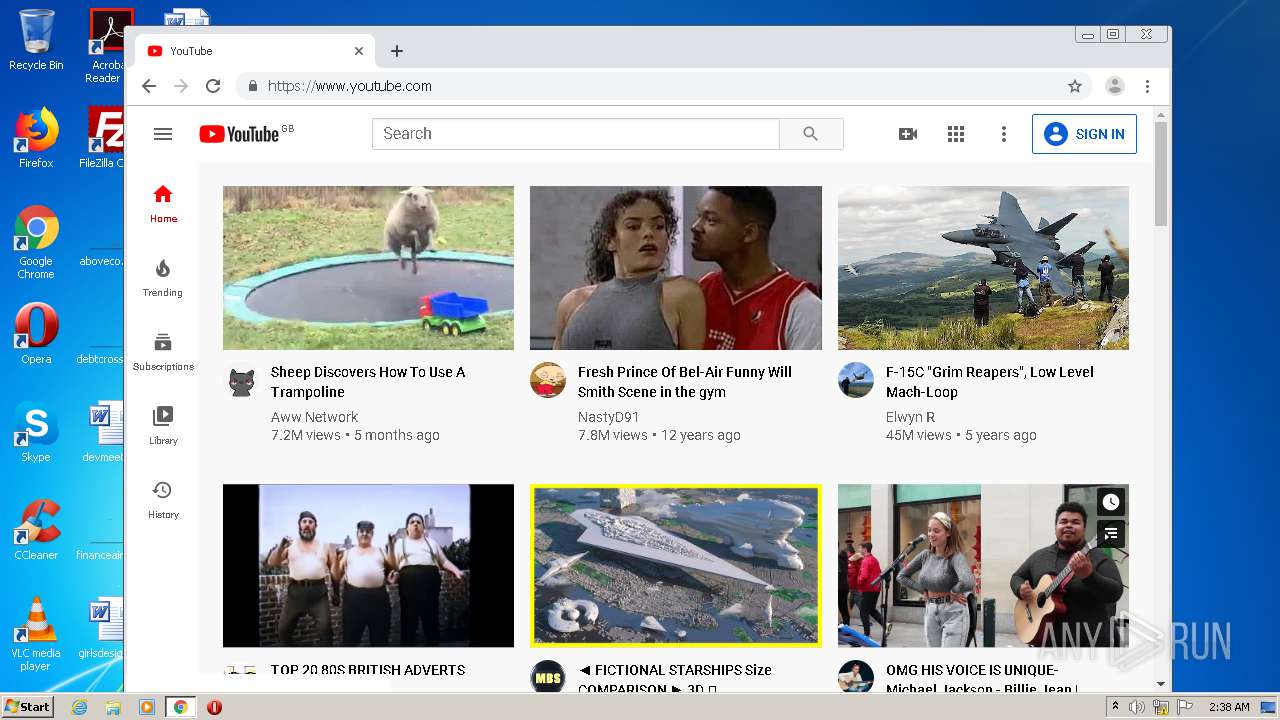Launch Internet Explorer from taskbar

[79, 707]
